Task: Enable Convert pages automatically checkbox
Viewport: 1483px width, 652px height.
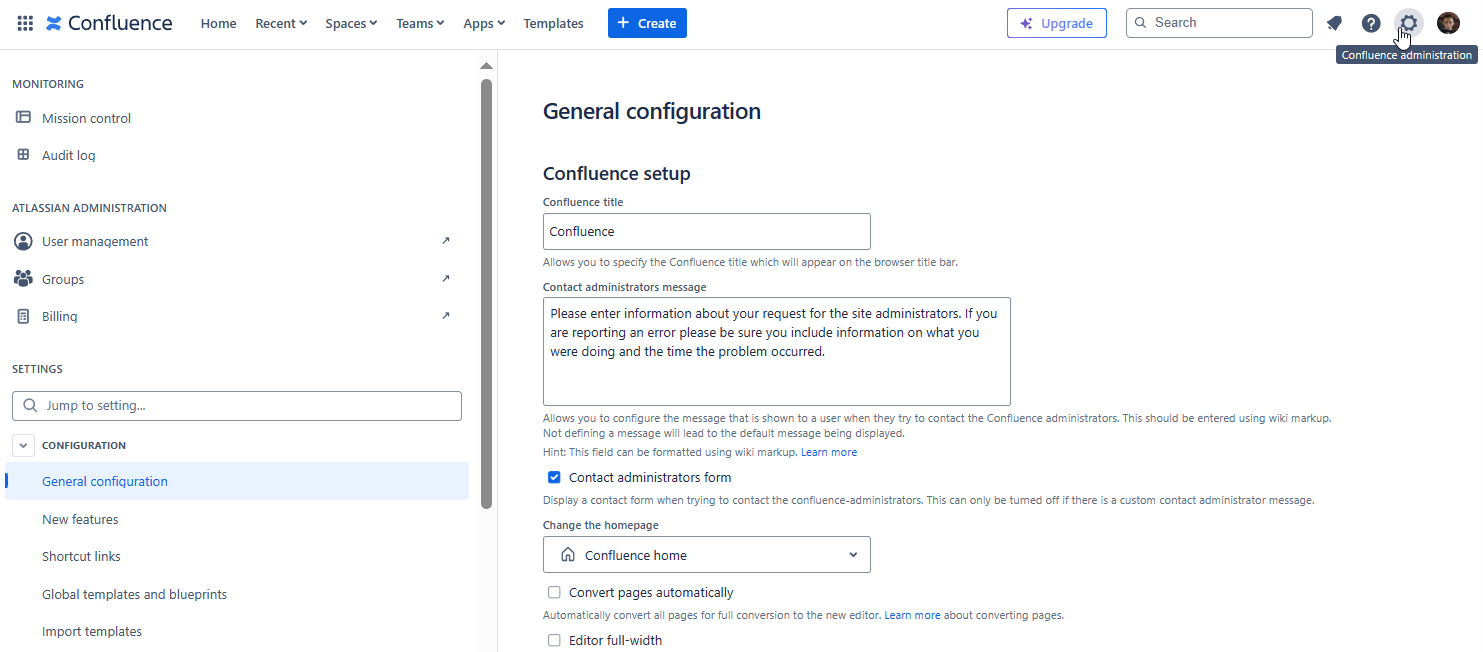Action: click(554, 593)
